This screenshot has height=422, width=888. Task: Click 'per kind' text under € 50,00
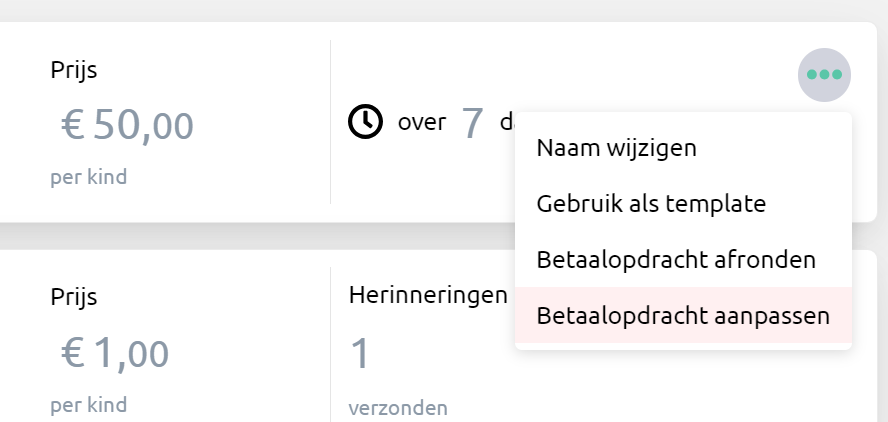point(88,178)
